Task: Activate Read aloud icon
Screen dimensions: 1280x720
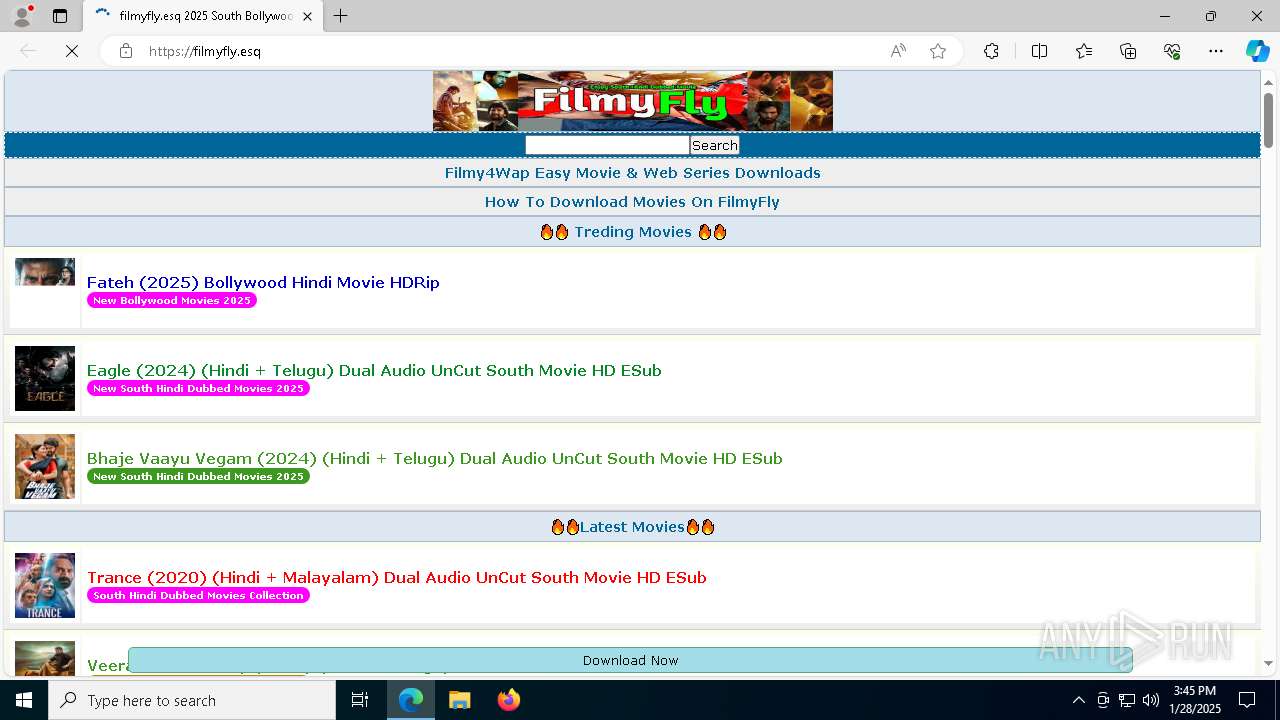Action: [x=898, y=51]
